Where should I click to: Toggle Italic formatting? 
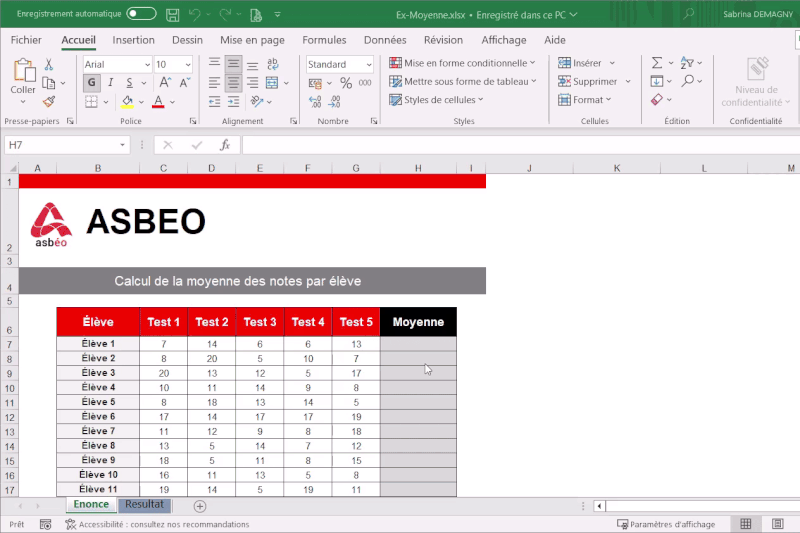(110, 82)
